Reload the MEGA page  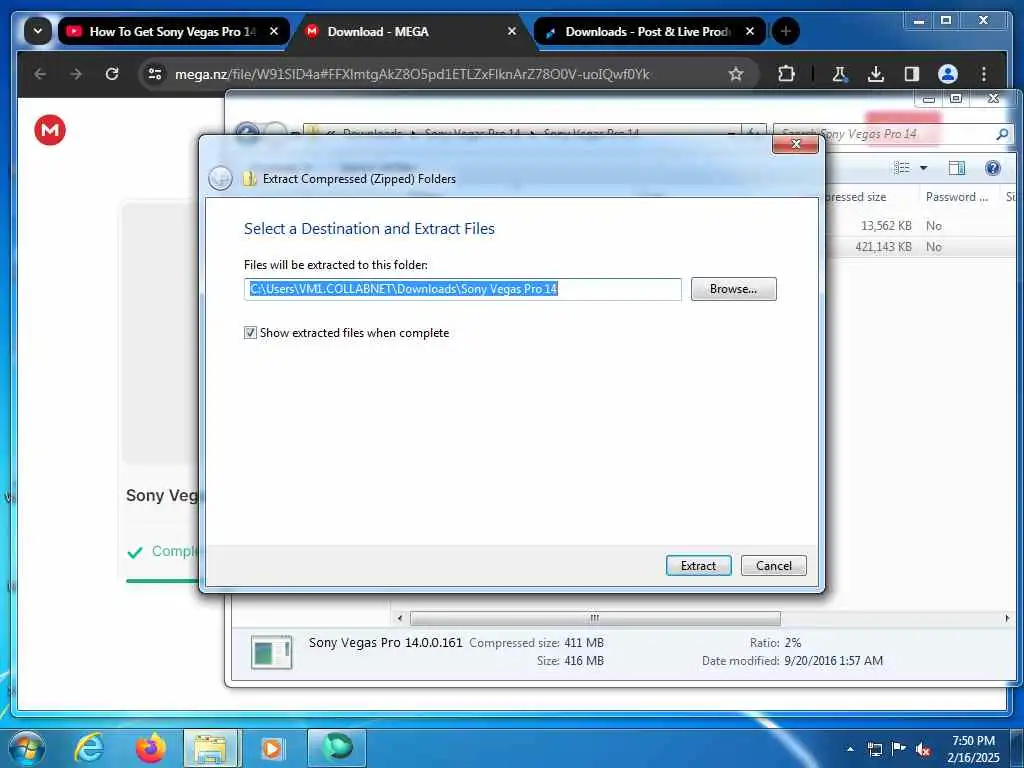coord(112,74)
